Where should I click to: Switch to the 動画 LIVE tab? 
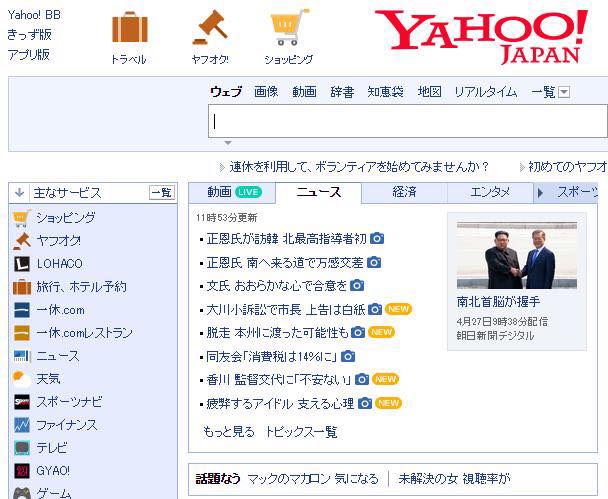[234, 192]
